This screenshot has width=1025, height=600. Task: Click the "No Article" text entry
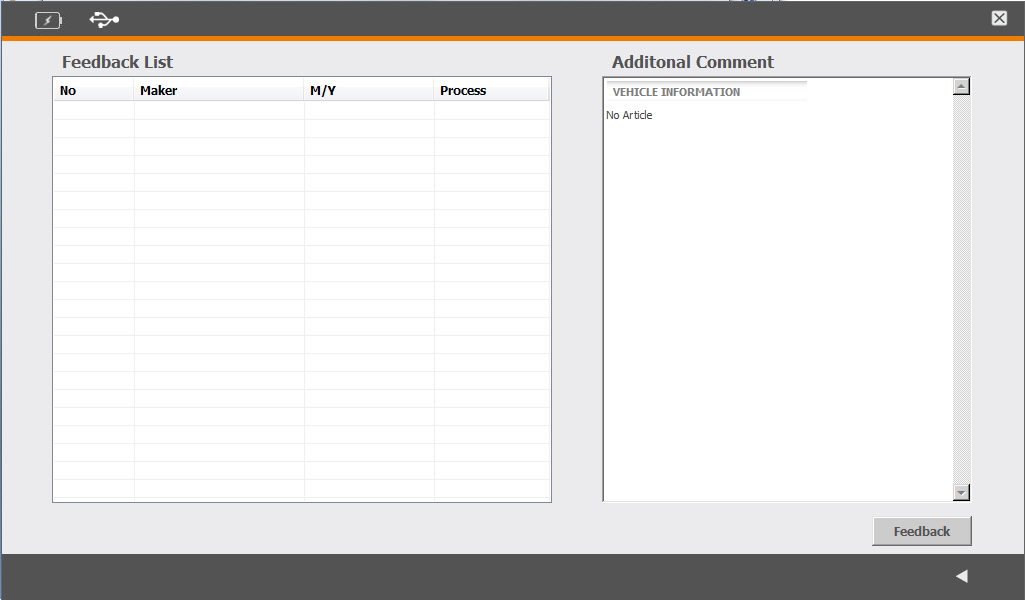point(629,116)
